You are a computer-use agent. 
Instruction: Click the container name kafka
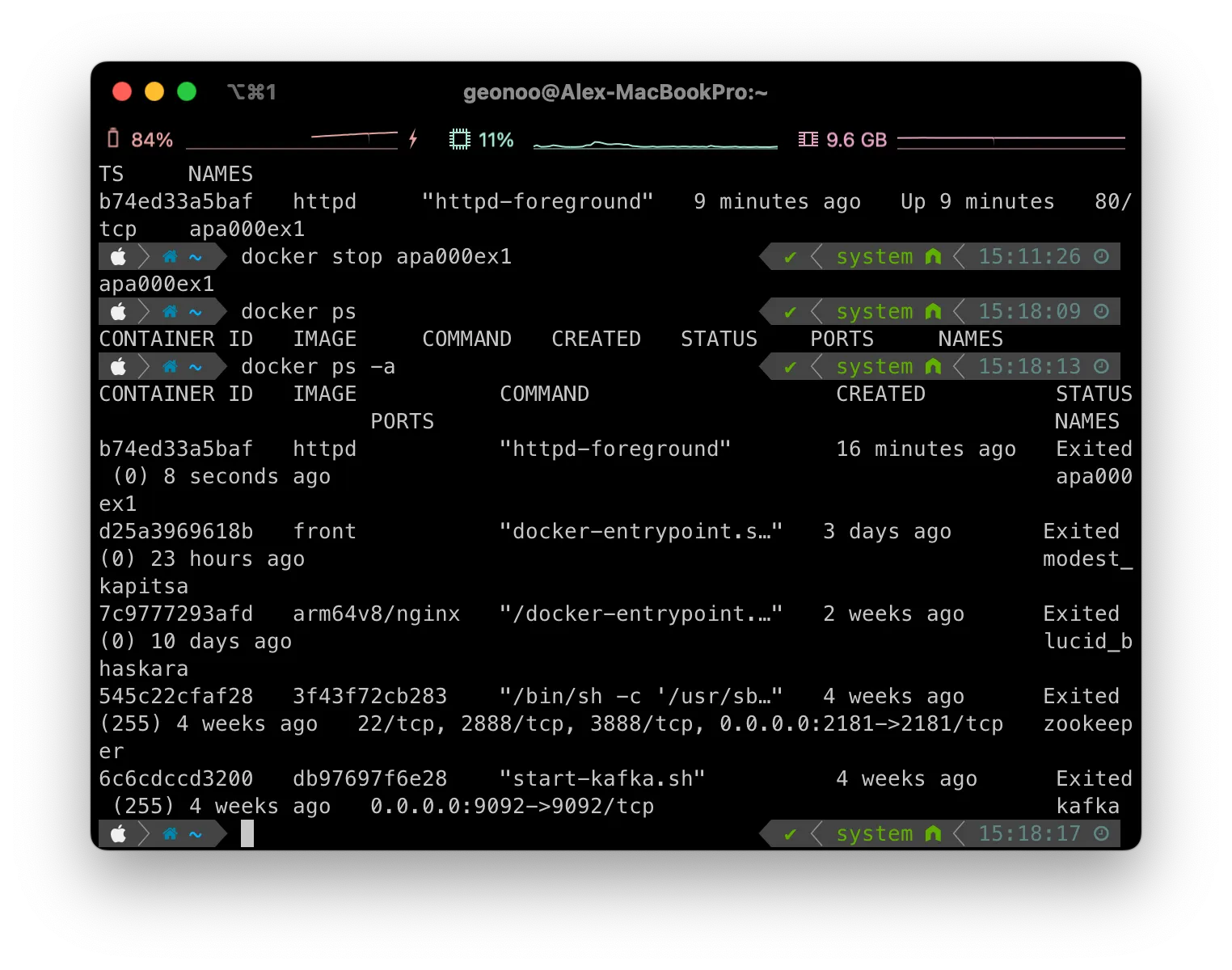point(1088,807)
